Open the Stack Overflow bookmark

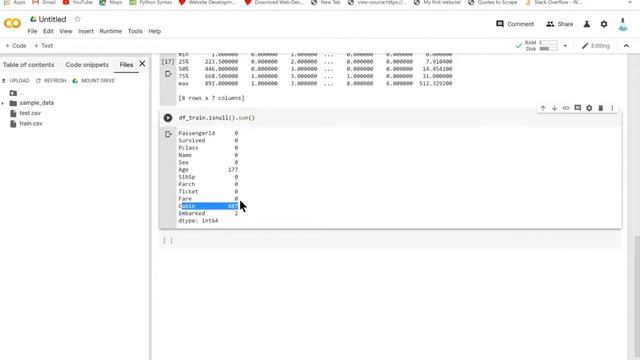(554, 2)
